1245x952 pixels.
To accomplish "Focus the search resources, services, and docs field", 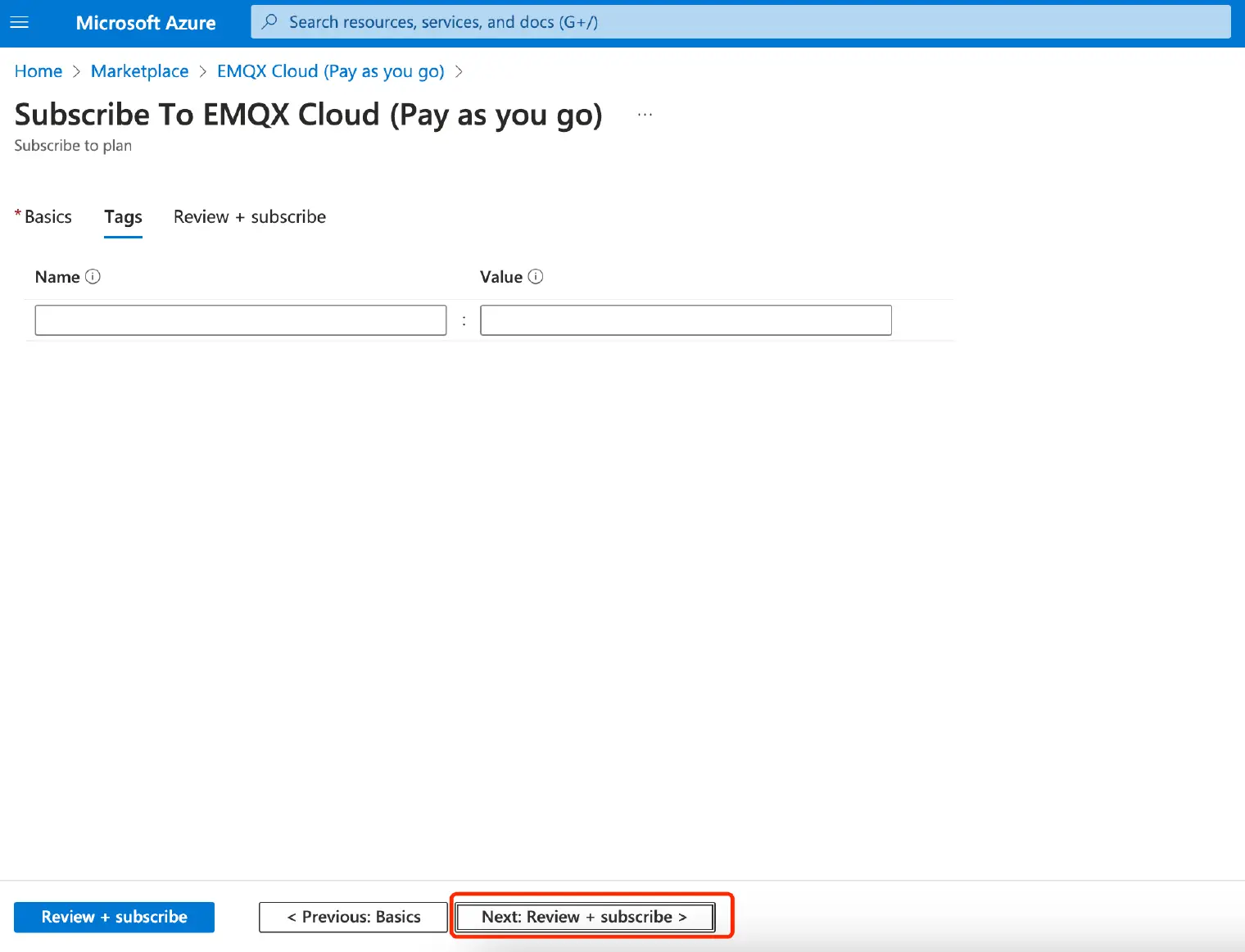I will (740, 22).
